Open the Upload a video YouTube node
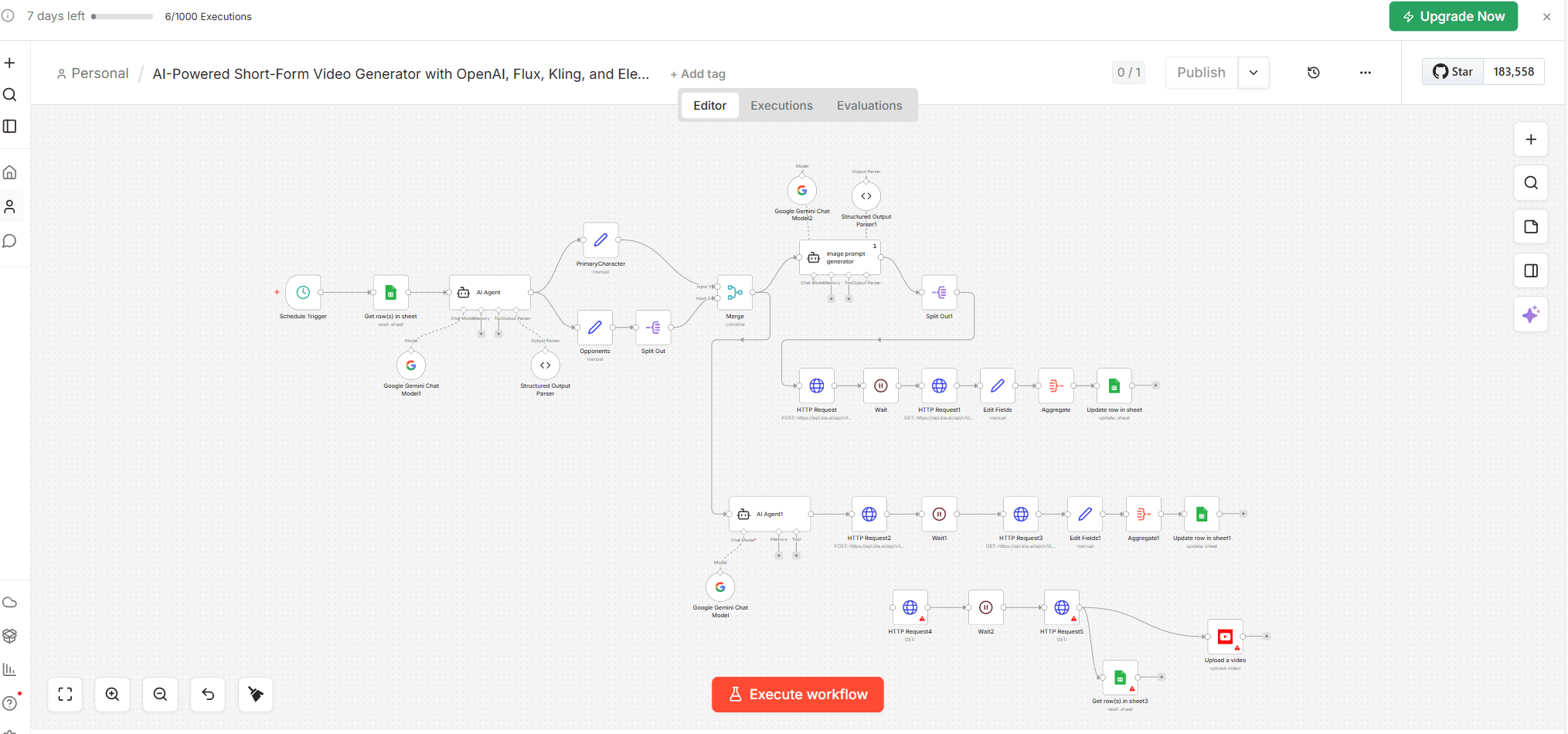 tap(1224, 637)
